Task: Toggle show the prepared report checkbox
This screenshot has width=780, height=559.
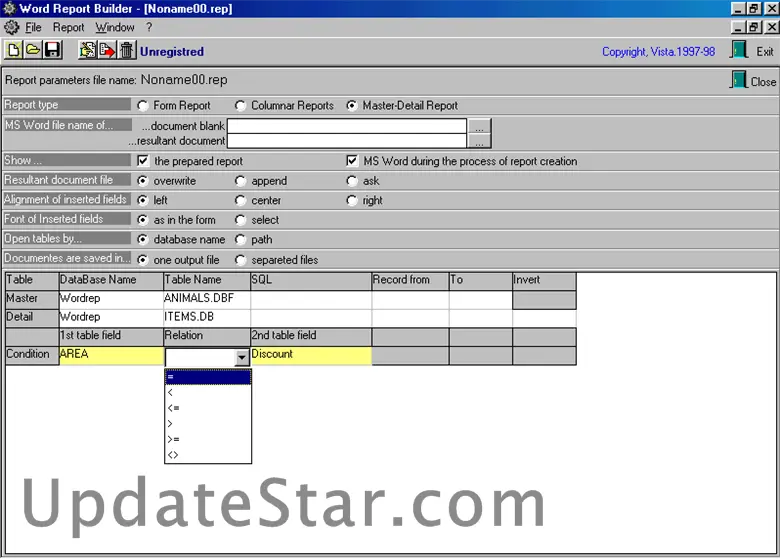Action: point(143,161)
